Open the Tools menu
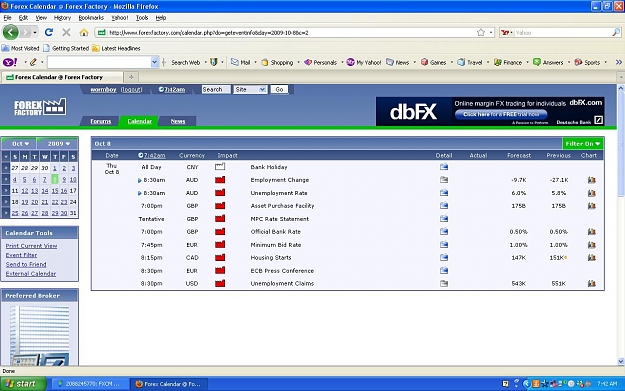This screenshot has height=391, width=625. (142, 18)
